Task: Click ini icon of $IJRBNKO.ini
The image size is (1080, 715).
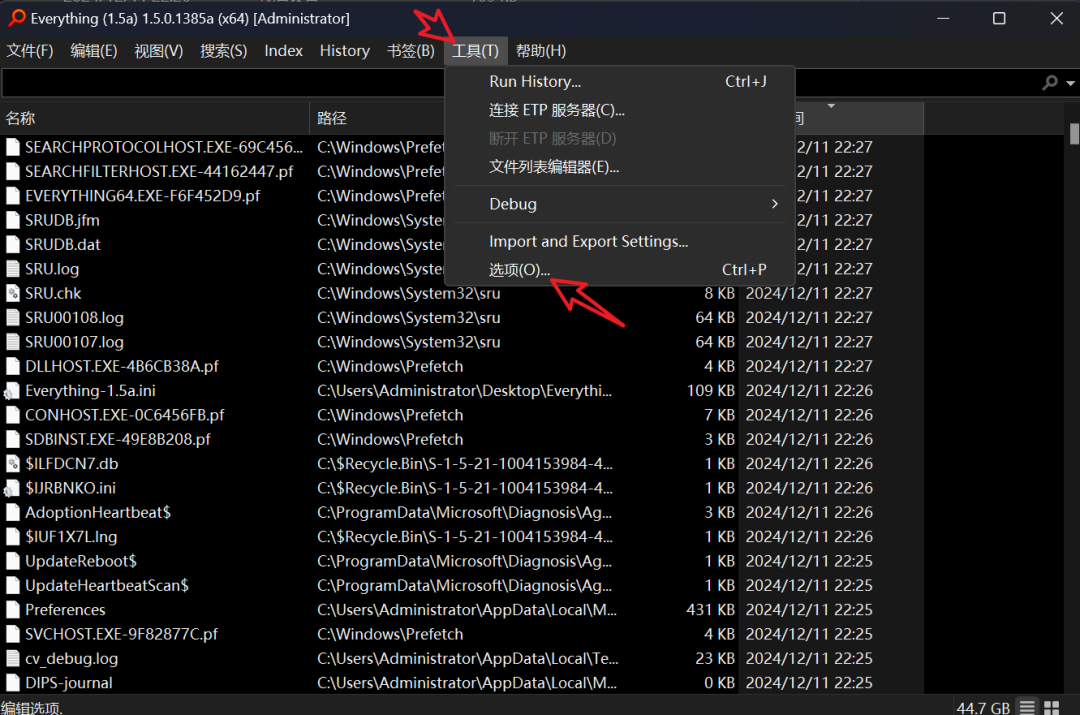Action: point(12,488)
